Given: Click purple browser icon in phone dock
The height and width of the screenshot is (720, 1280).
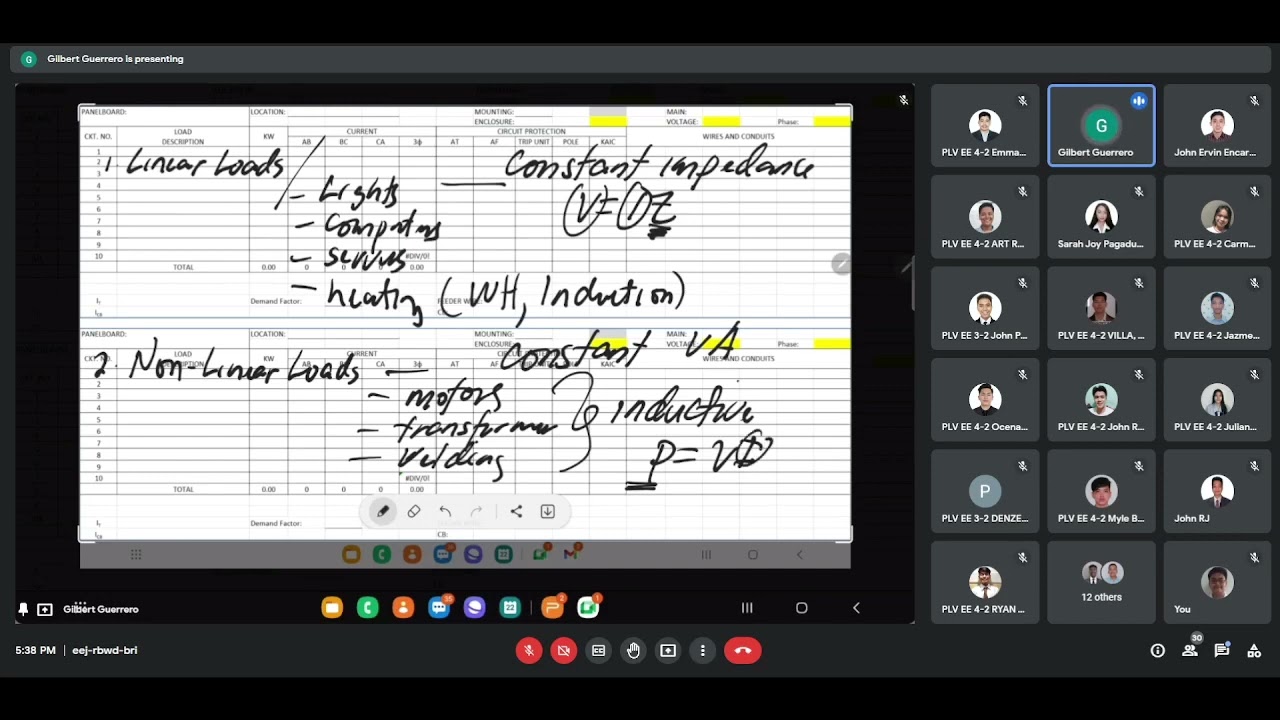Looking at the screenshot, I should coord(474,607).
